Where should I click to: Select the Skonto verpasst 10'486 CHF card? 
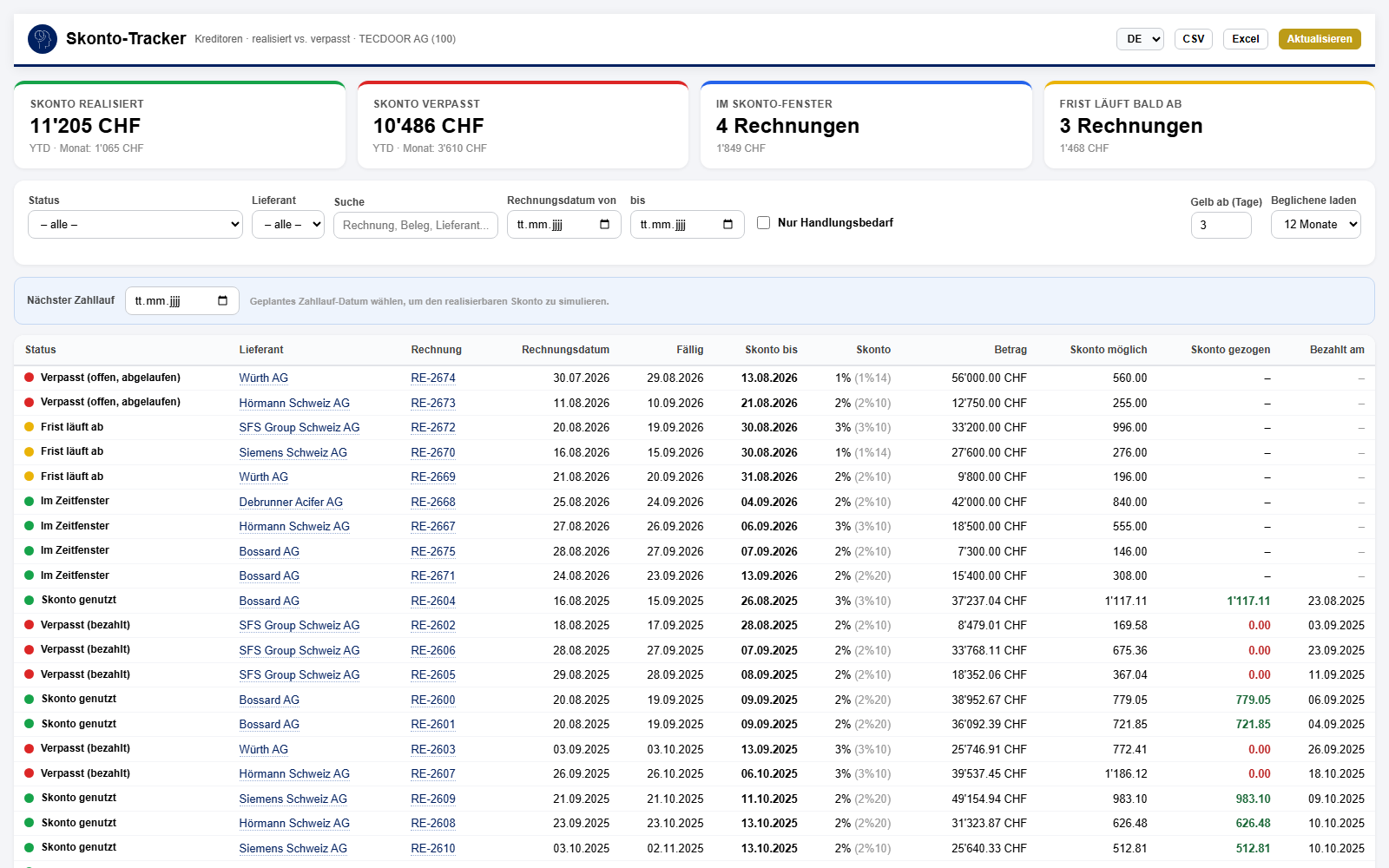click(523, 125)
